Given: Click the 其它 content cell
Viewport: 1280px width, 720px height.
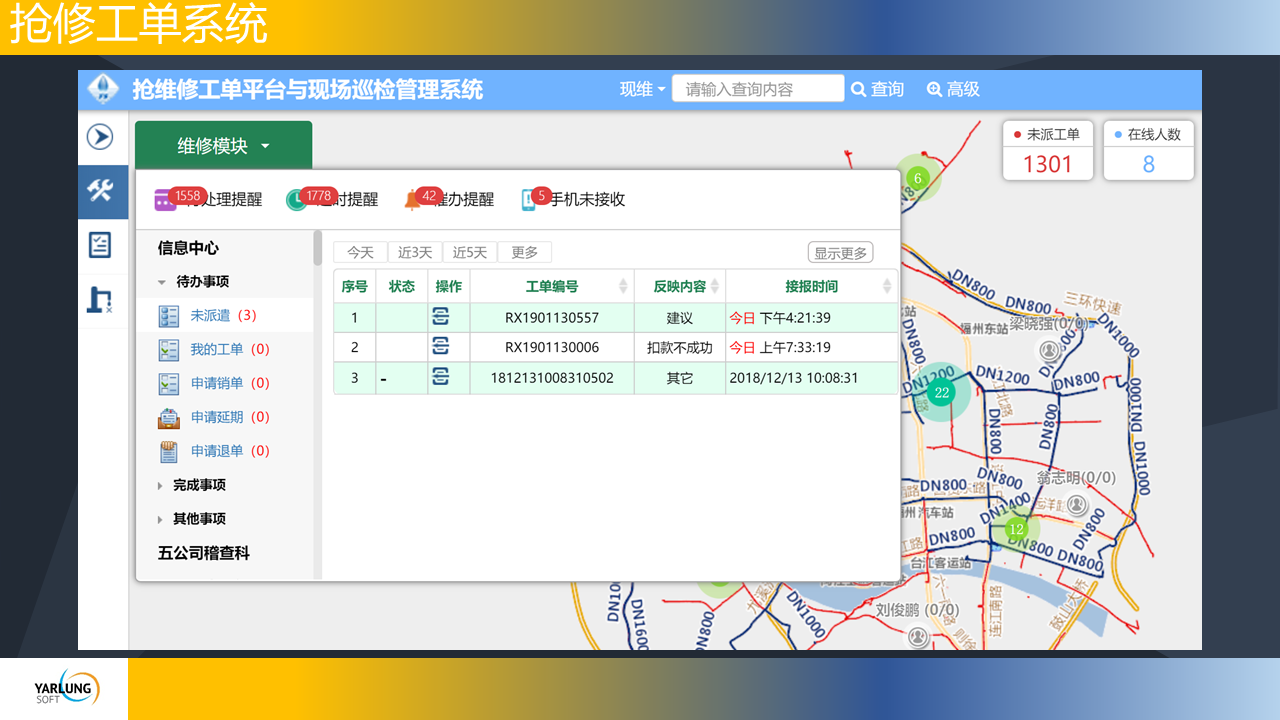Looking at the screenshot, I should 680,378.
